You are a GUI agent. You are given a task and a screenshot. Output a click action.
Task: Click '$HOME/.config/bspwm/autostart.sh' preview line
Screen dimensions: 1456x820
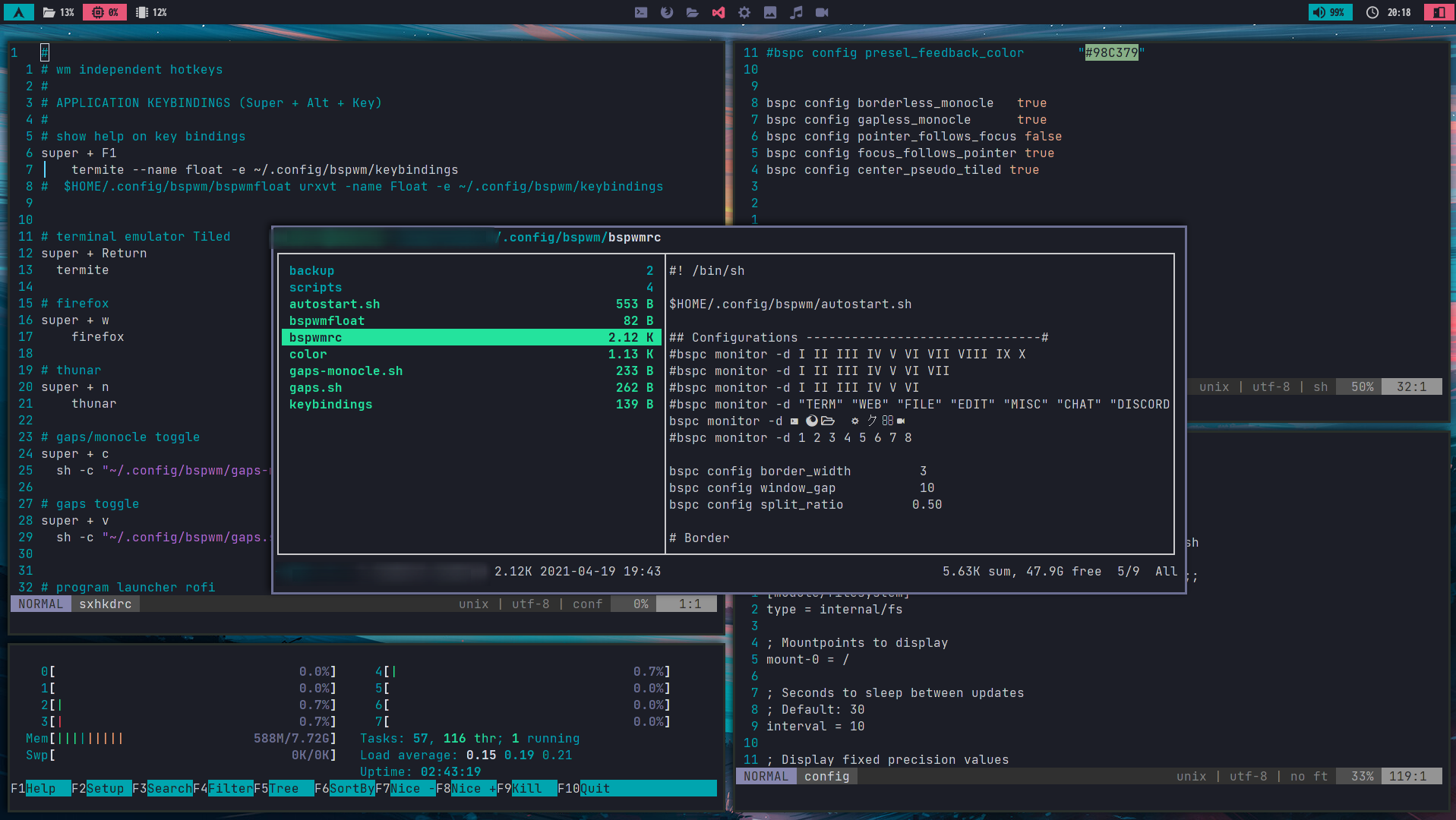pos(791,304)
